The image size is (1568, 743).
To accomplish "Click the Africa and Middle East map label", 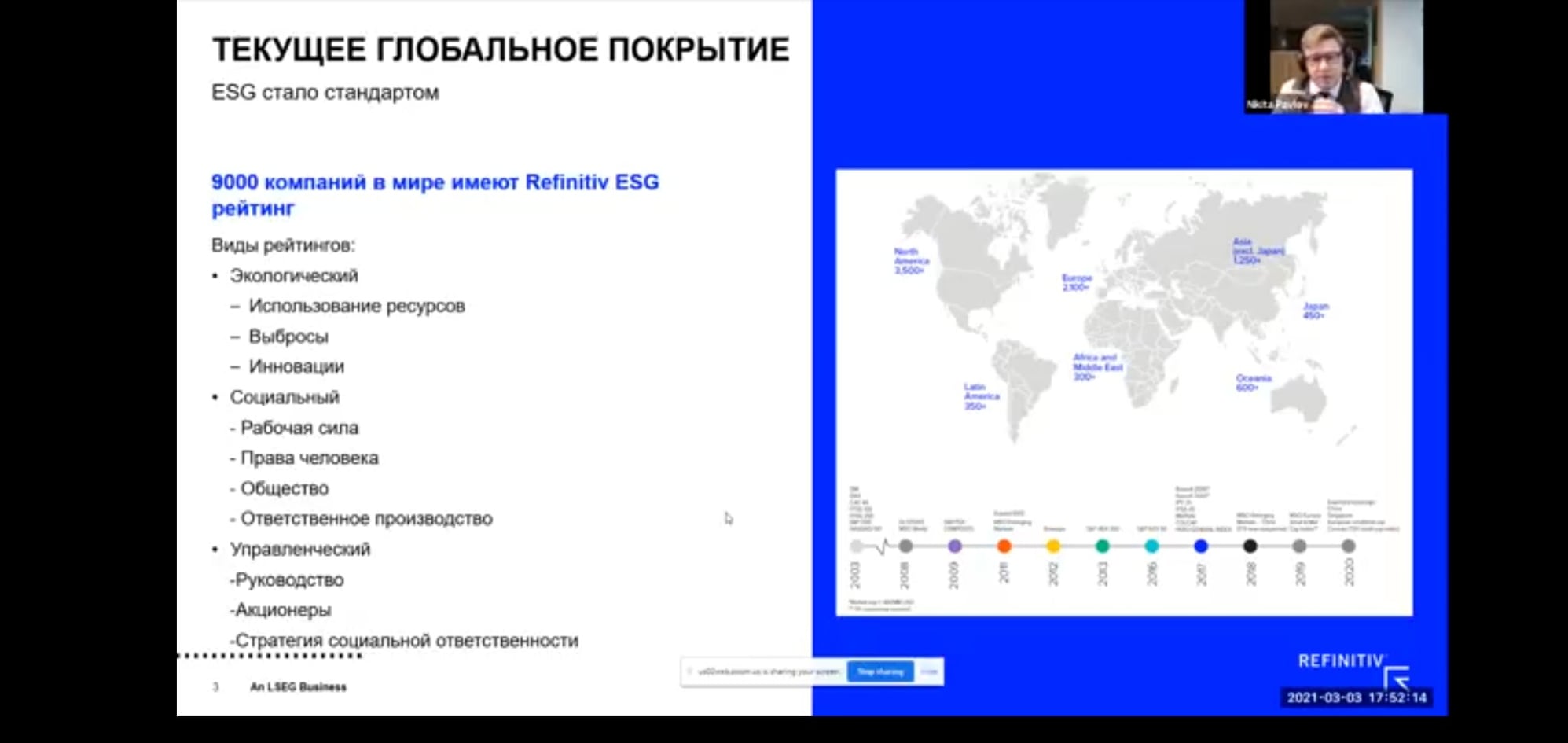I will pyautogui.click(x=1098, y=367).
